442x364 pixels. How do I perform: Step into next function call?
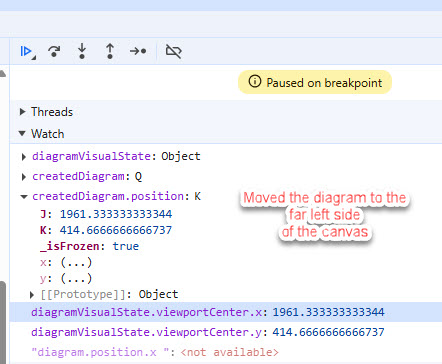click(x=82, y=51)
